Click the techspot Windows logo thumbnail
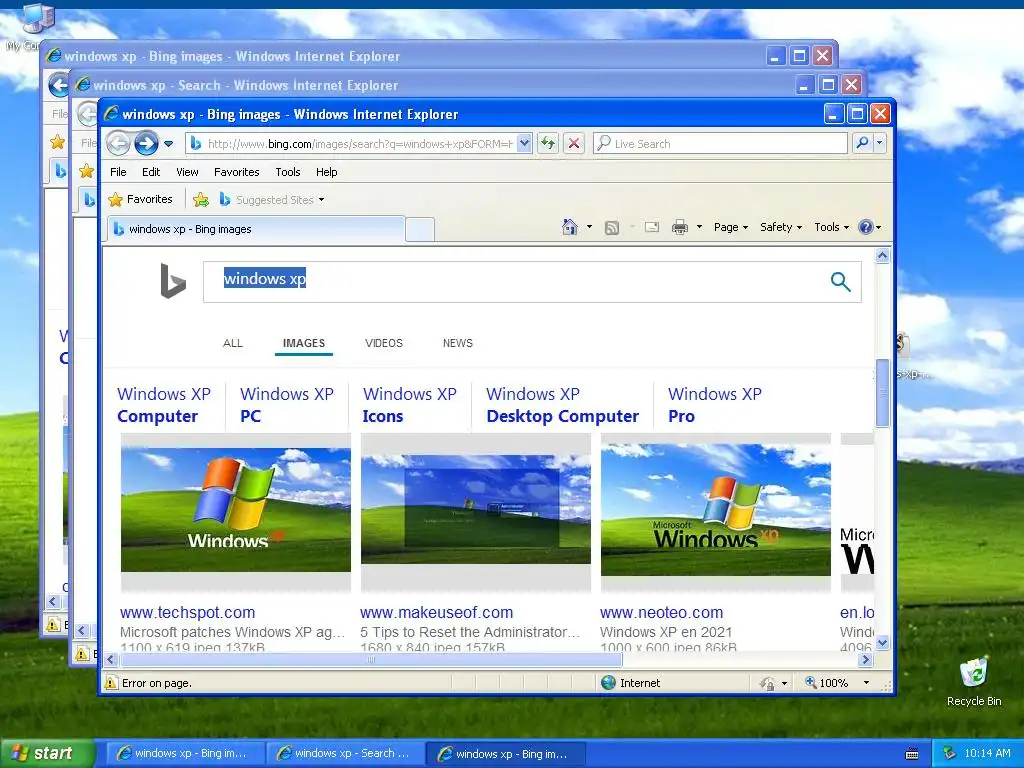The image size is (1024, 768). 236,510
